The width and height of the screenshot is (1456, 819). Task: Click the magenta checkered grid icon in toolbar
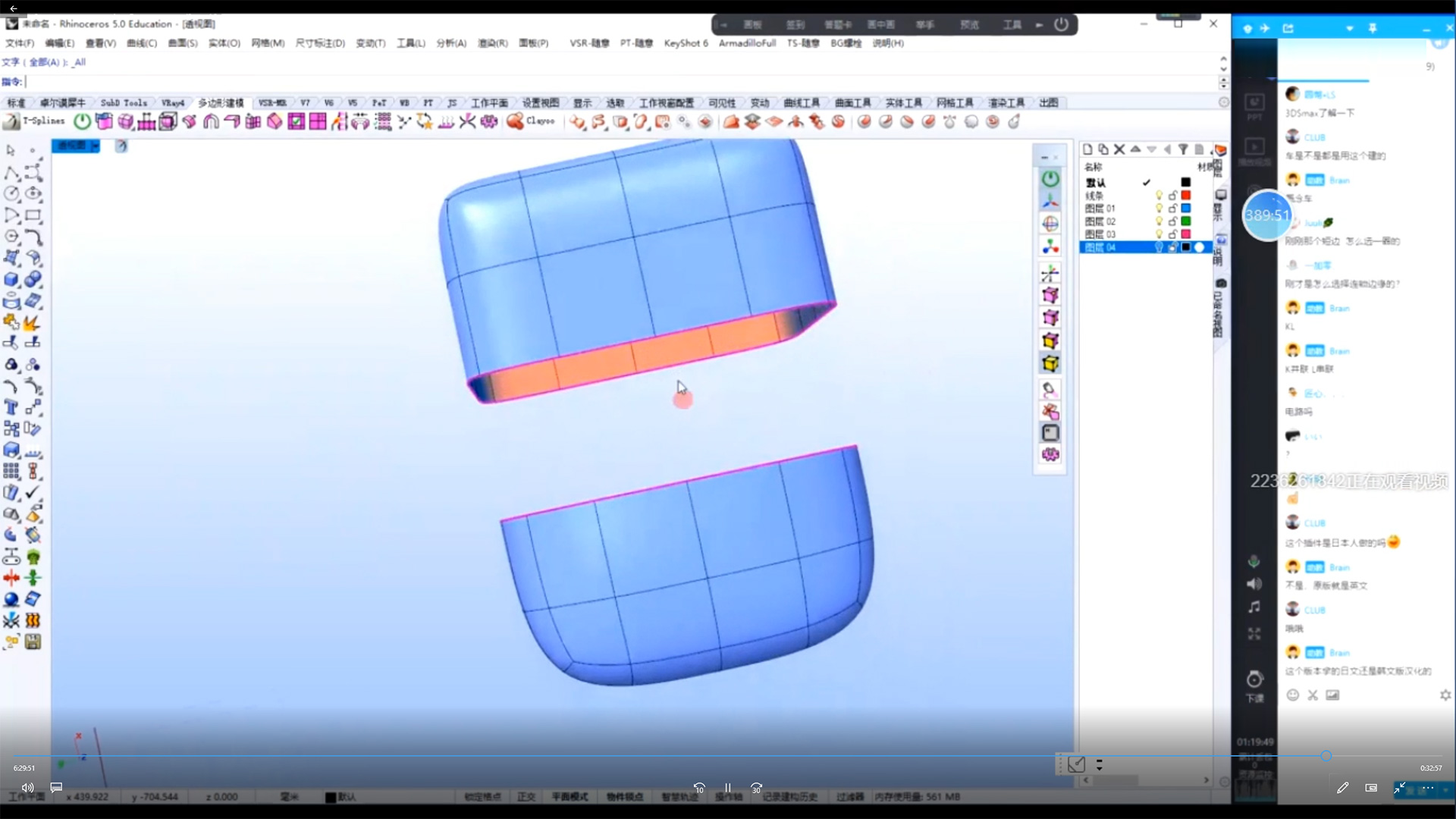click(x=318, y=121)
